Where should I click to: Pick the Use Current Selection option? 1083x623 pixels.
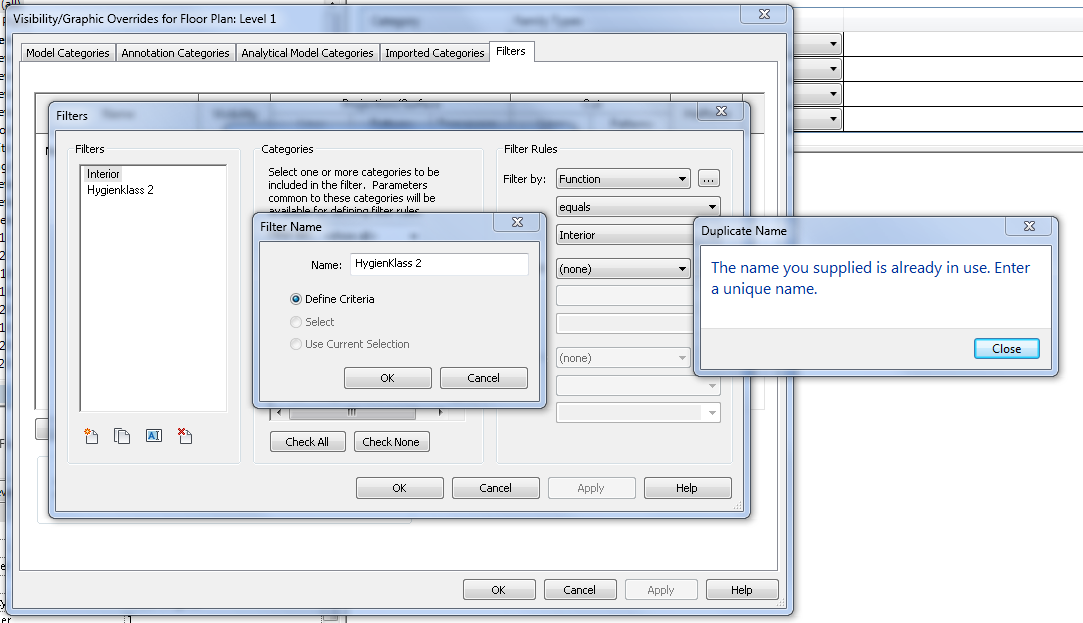click(296, 344)
